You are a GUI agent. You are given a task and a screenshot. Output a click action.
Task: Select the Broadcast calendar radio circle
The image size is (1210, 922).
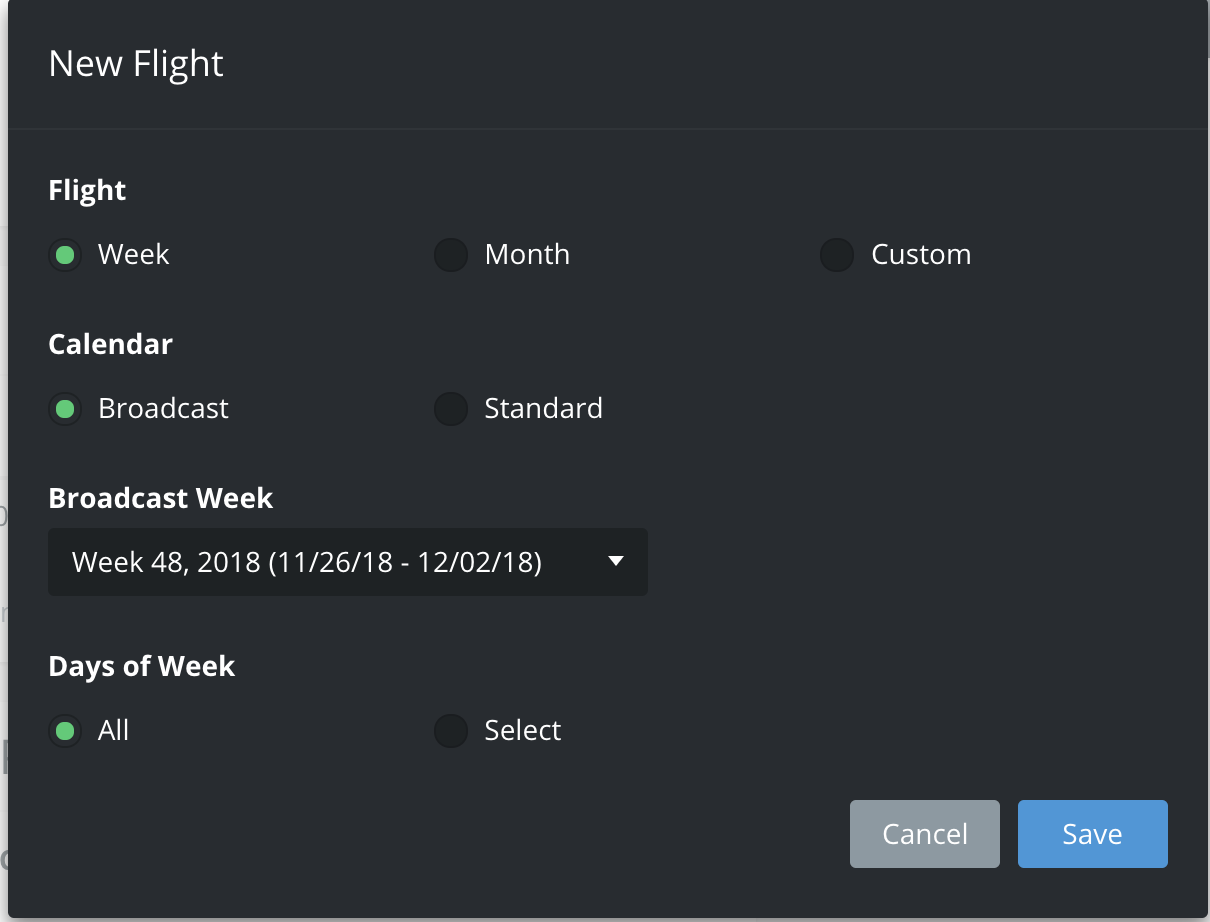65,409
